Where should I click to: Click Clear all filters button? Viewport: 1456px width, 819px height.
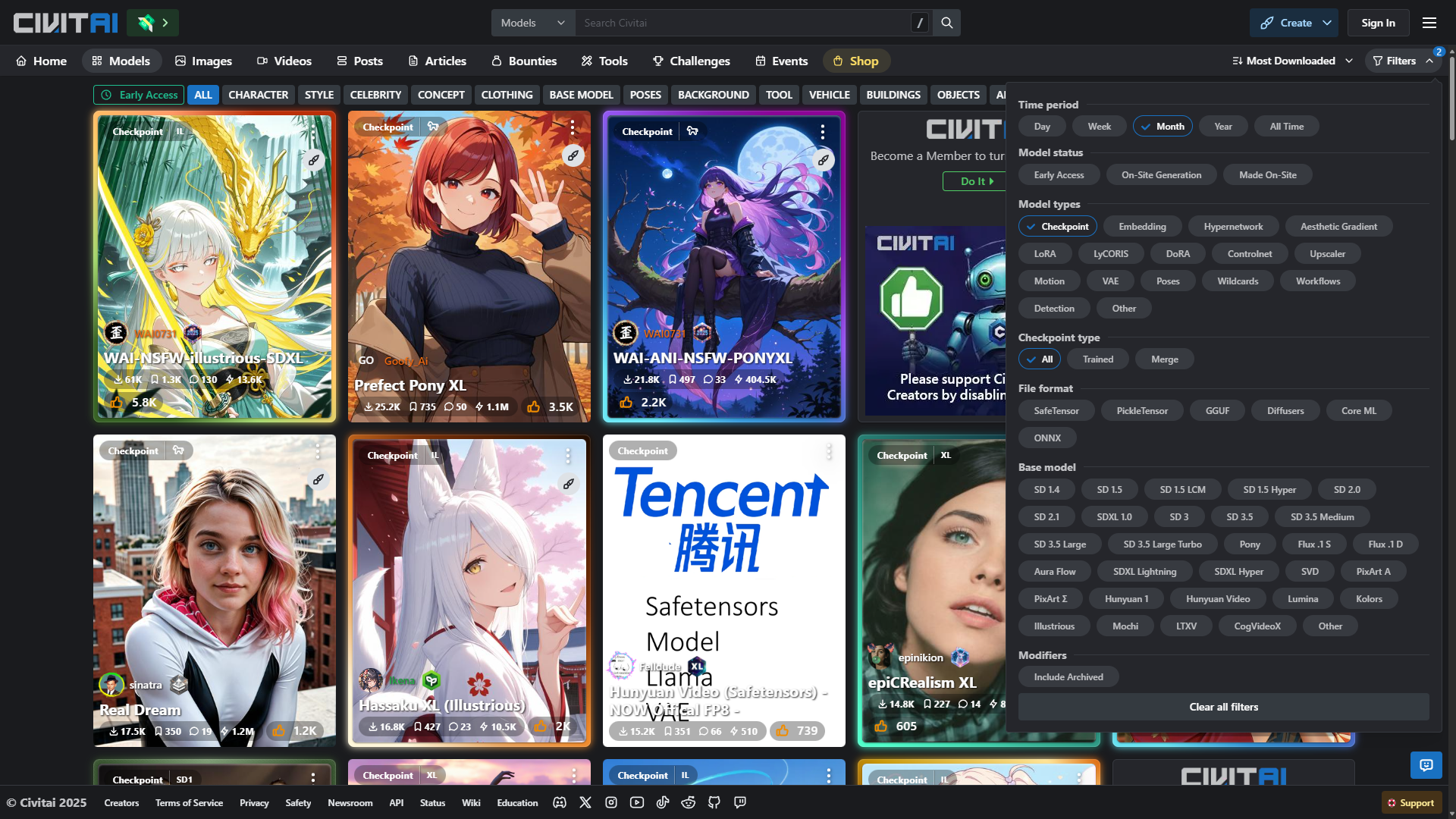(x=1223, y=707)
